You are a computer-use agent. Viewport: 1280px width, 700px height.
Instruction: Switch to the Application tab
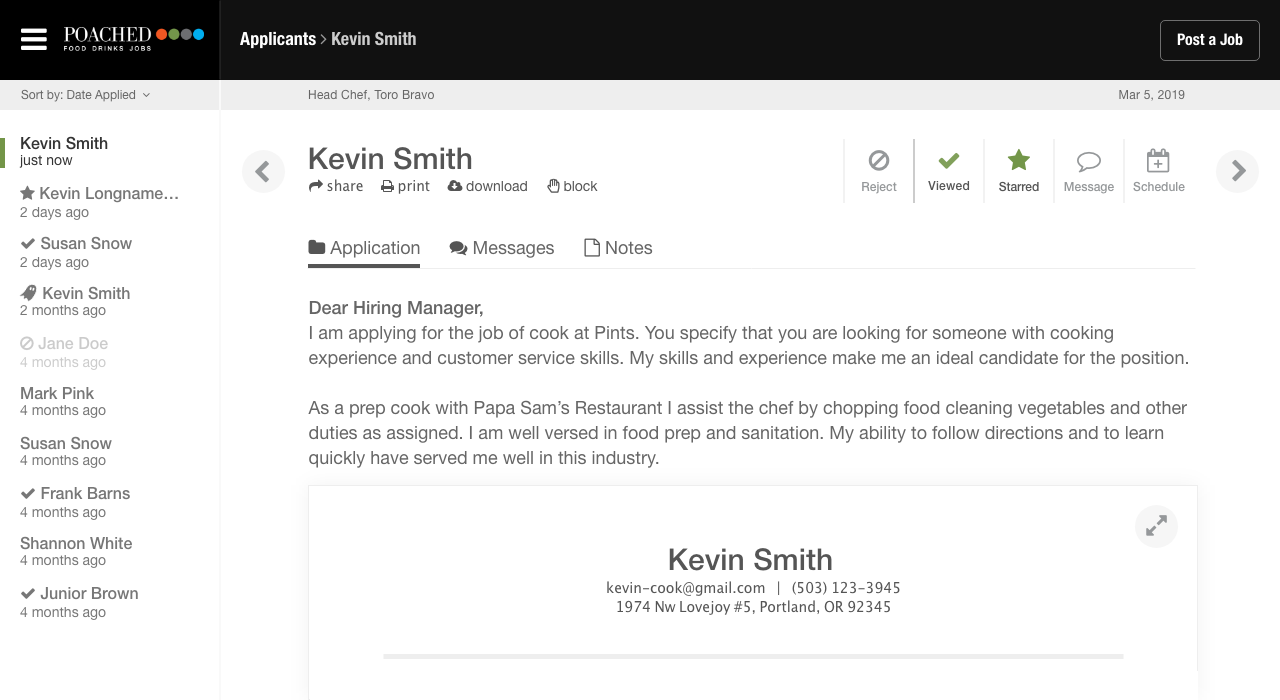click(x=364, y=248)
